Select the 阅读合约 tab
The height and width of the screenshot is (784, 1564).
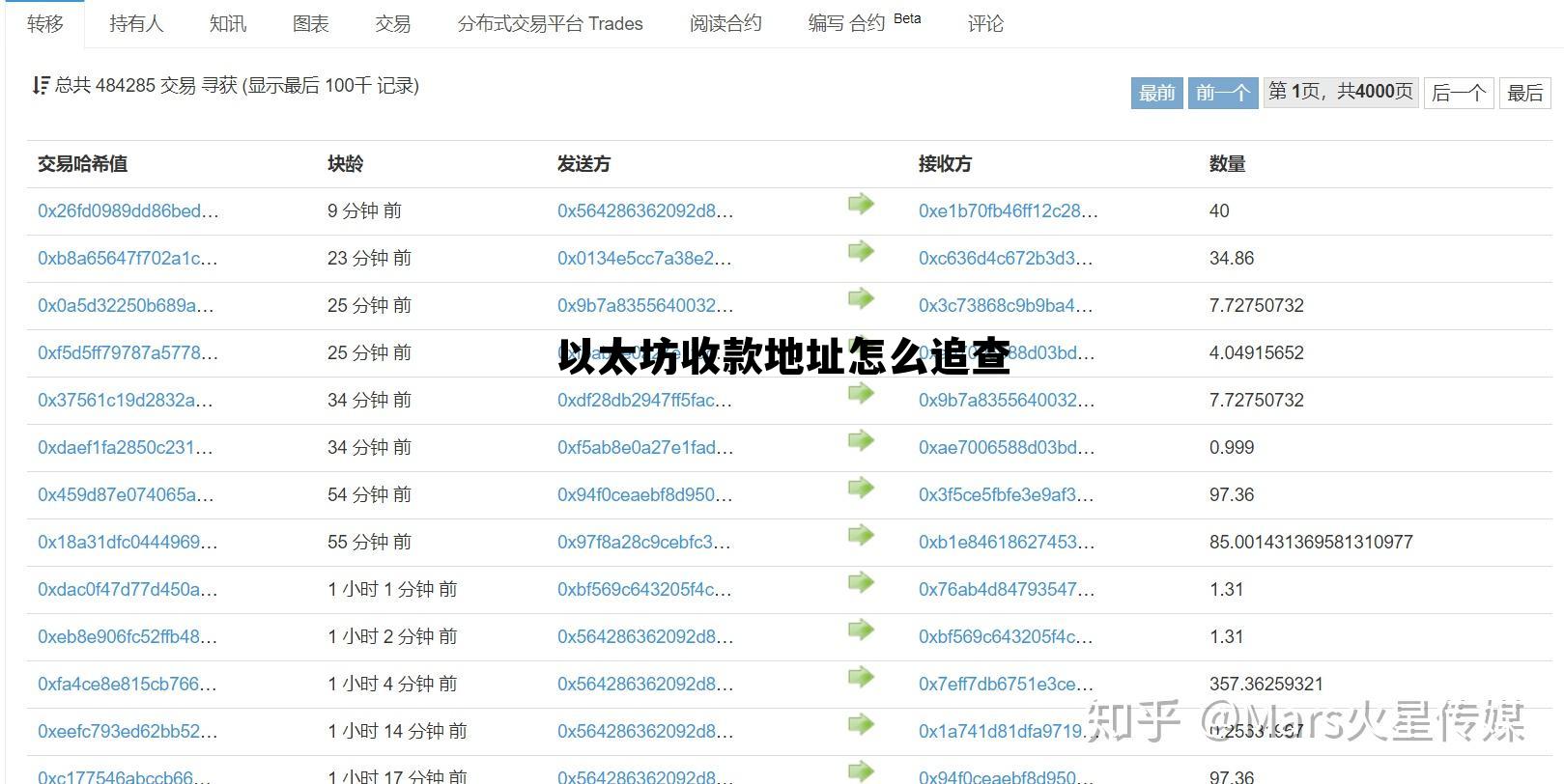[x=725, y=23]
